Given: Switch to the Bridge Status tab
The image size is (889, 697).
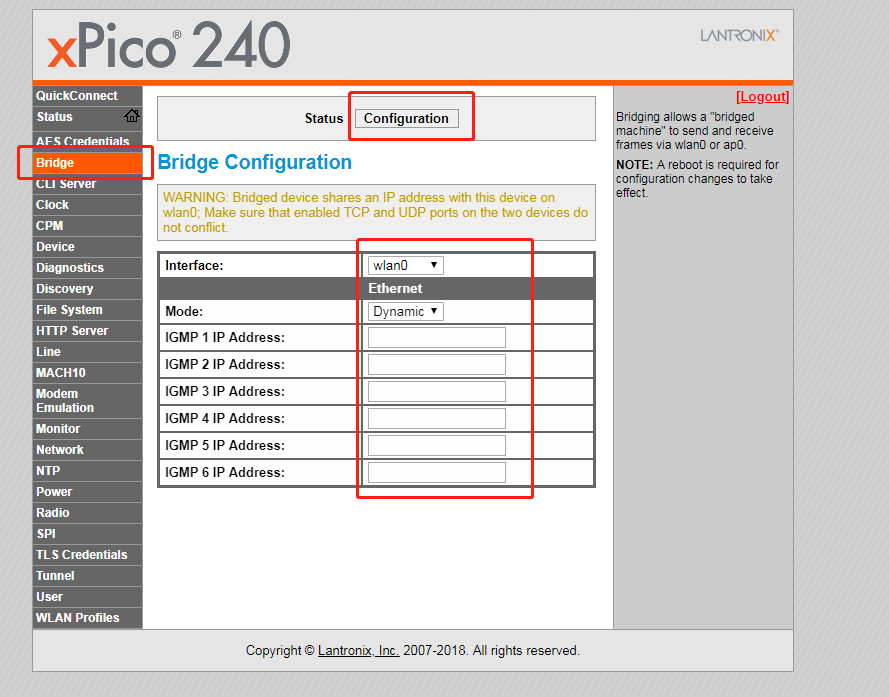Looking at the screenshot, I should [x=324, y=119].
